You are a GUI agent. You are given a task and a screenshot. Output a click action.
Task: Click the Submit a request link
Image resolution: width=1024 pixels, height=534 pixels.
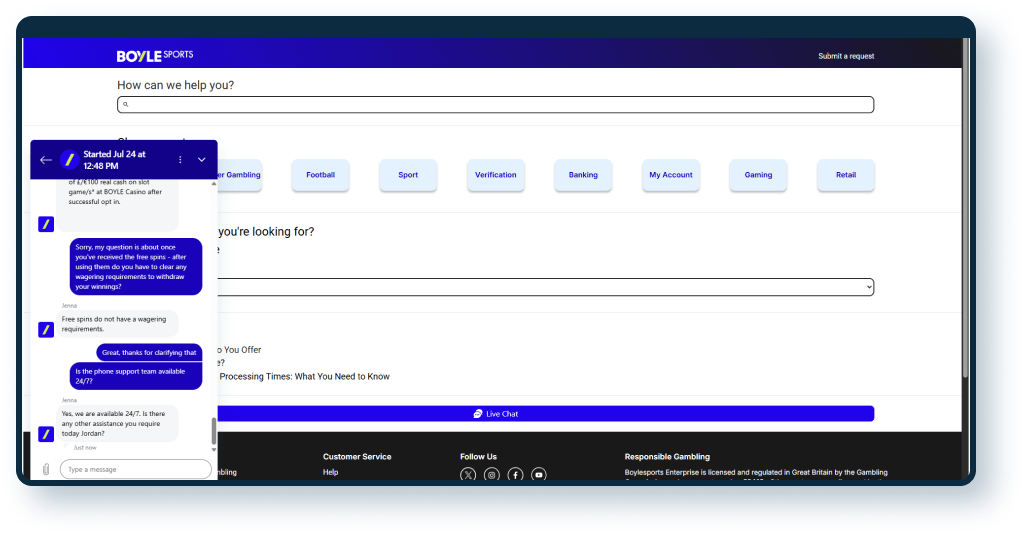click(x=846, y=56)
